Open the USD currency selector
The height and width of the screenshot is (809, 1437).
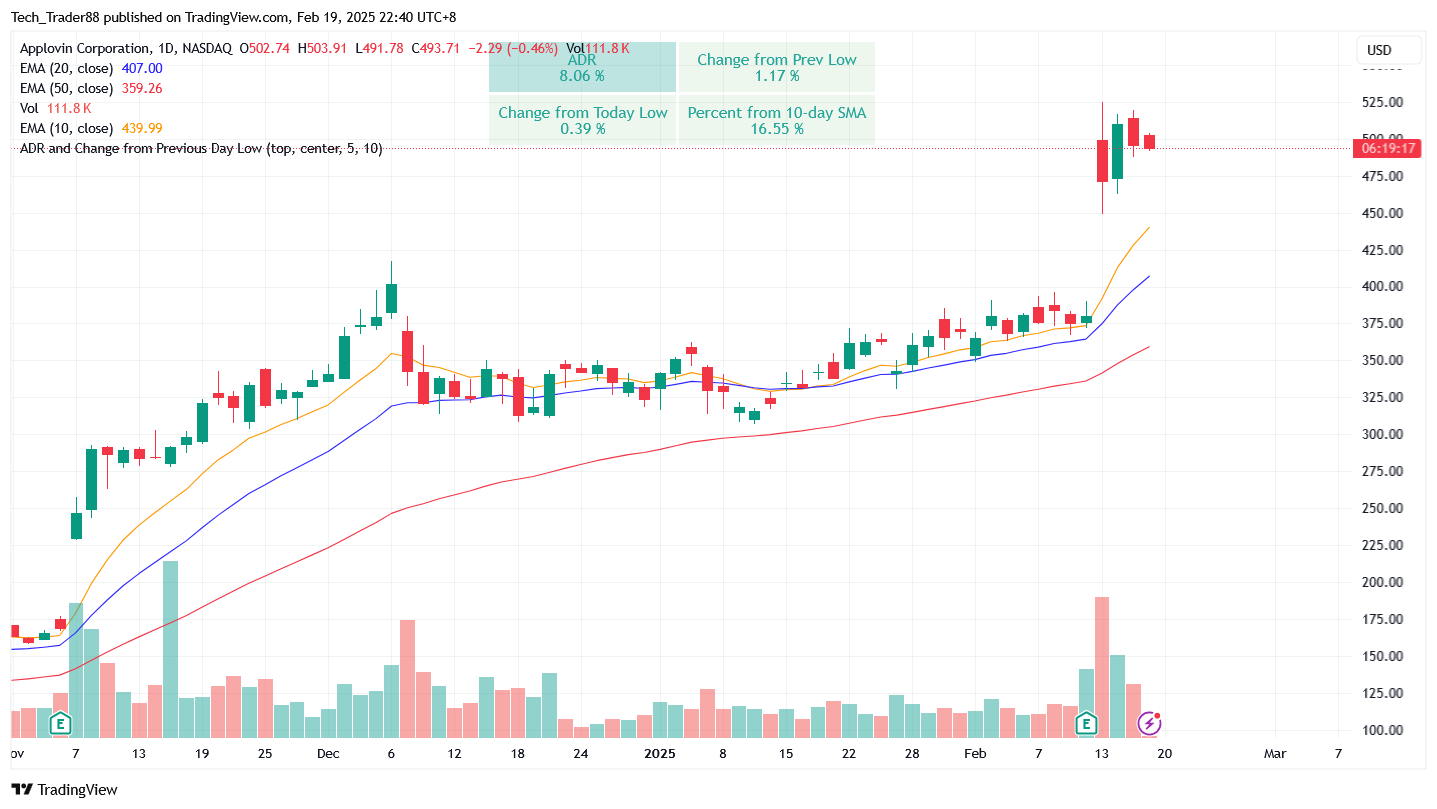1389,51
